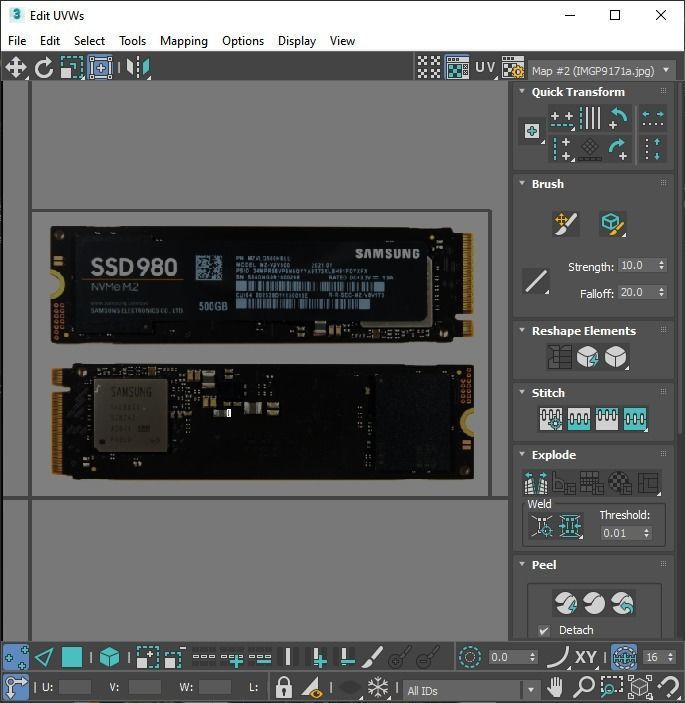Collapse the Stitch rollout

(x=522, y=392)
